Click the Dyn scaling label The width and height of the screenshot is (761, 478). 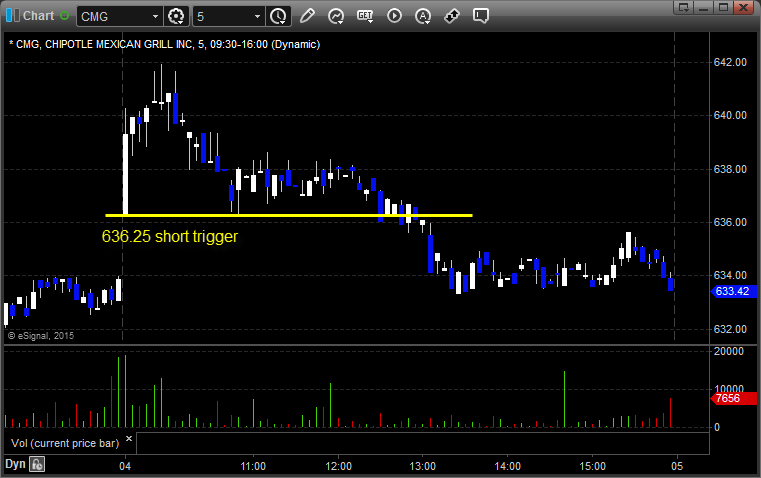15,464
